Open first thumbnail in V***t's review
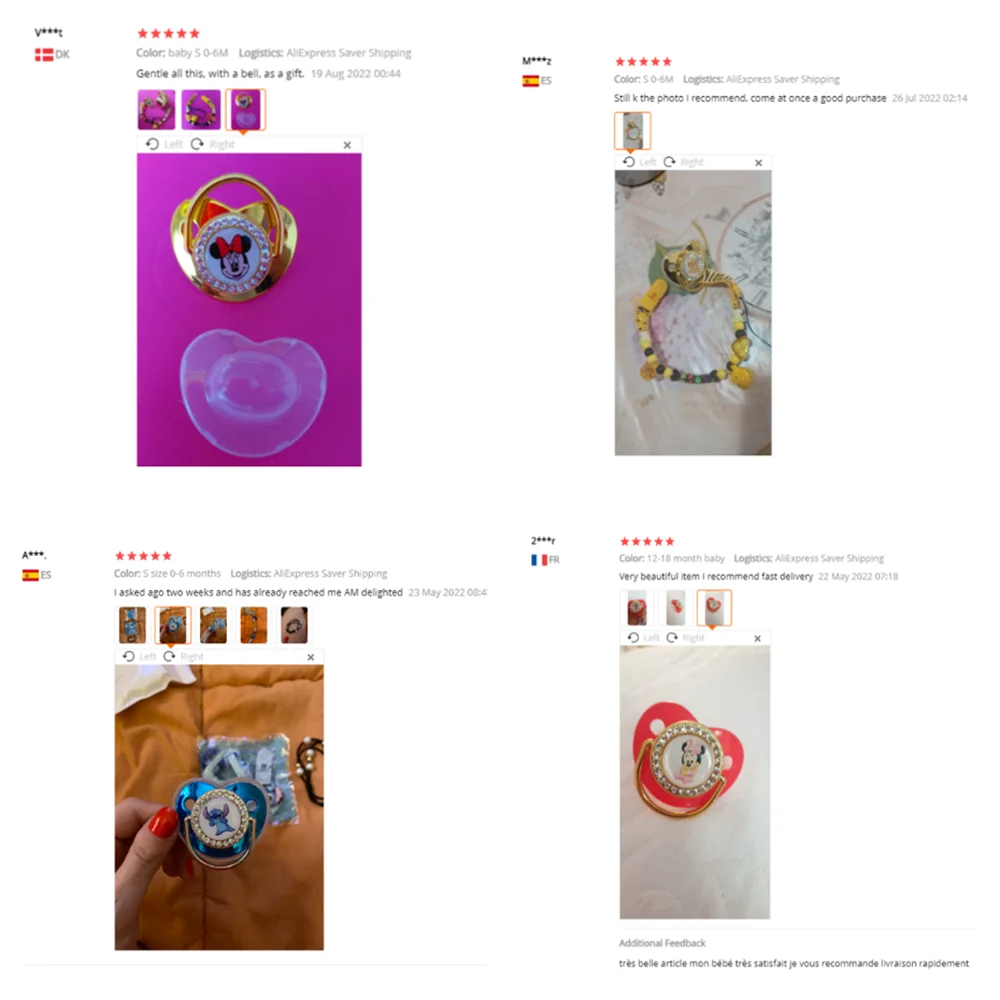The height and width of the screenshot is (1000, 1000). click(156, 110)
